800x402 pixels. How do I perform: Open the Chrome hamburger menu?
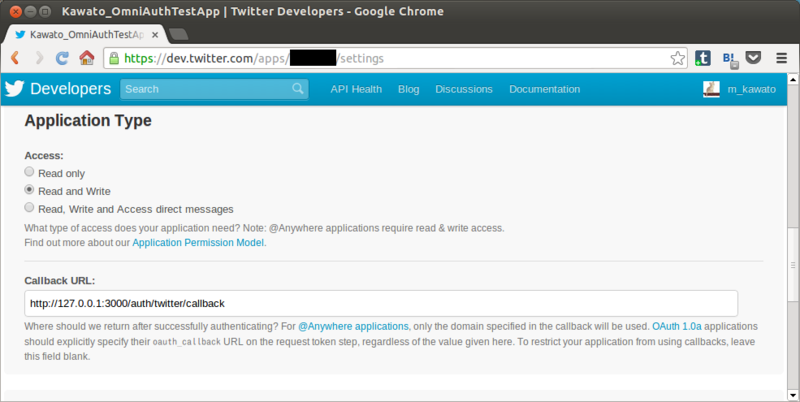(x=781, y=58)
